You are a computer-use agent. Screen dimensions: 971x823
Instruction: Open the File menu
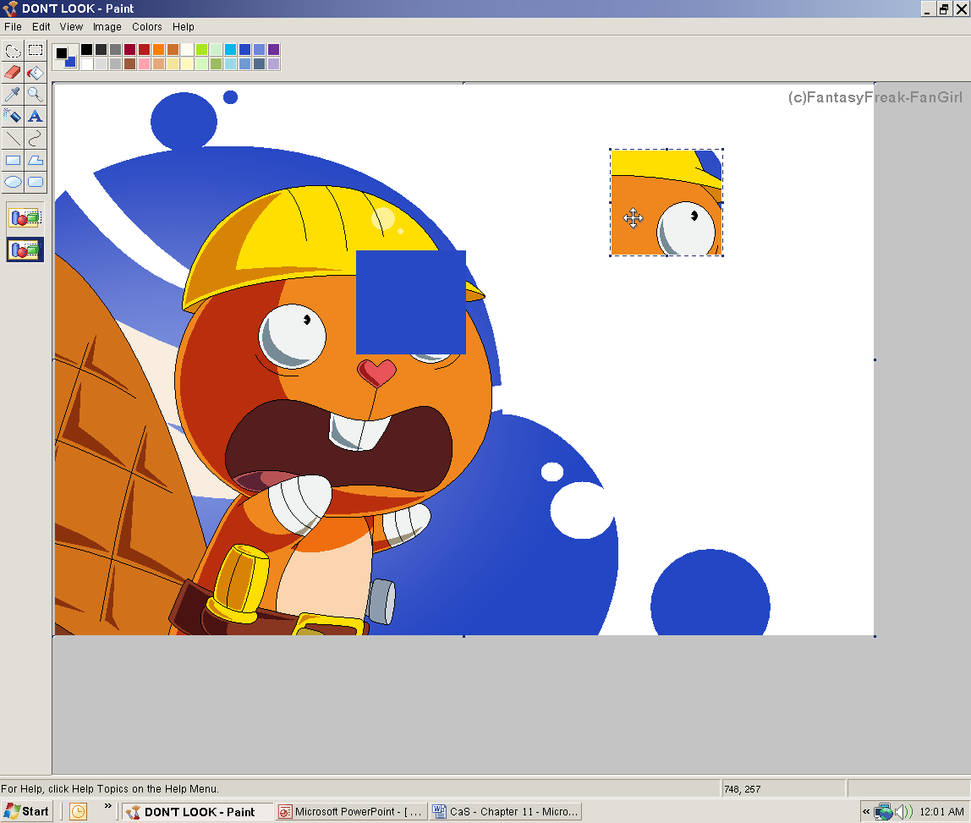13,27
